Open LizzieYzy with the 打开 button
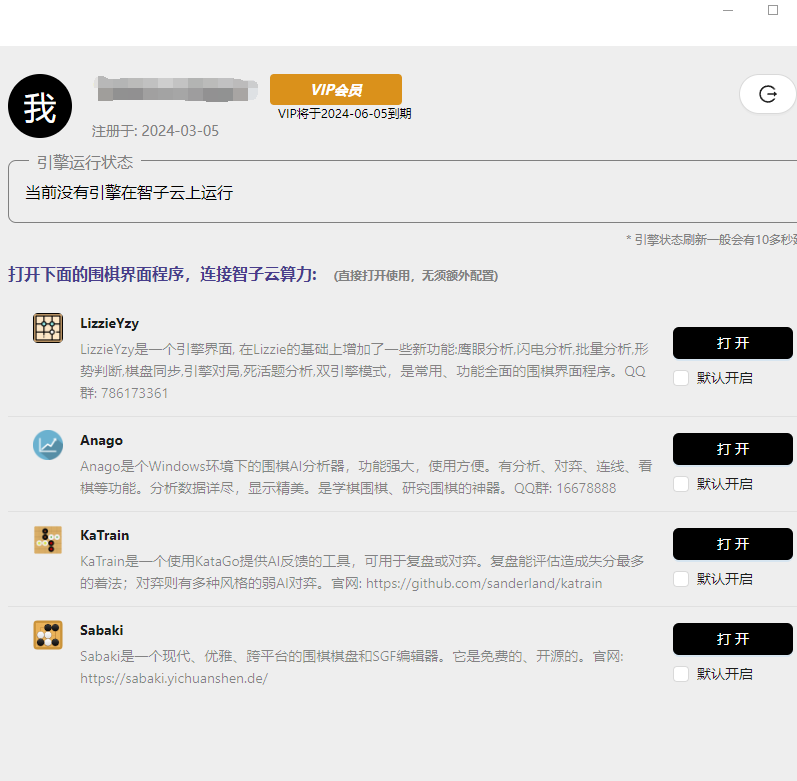This screenshot has width=797, height=781. (x=732, y=343)
